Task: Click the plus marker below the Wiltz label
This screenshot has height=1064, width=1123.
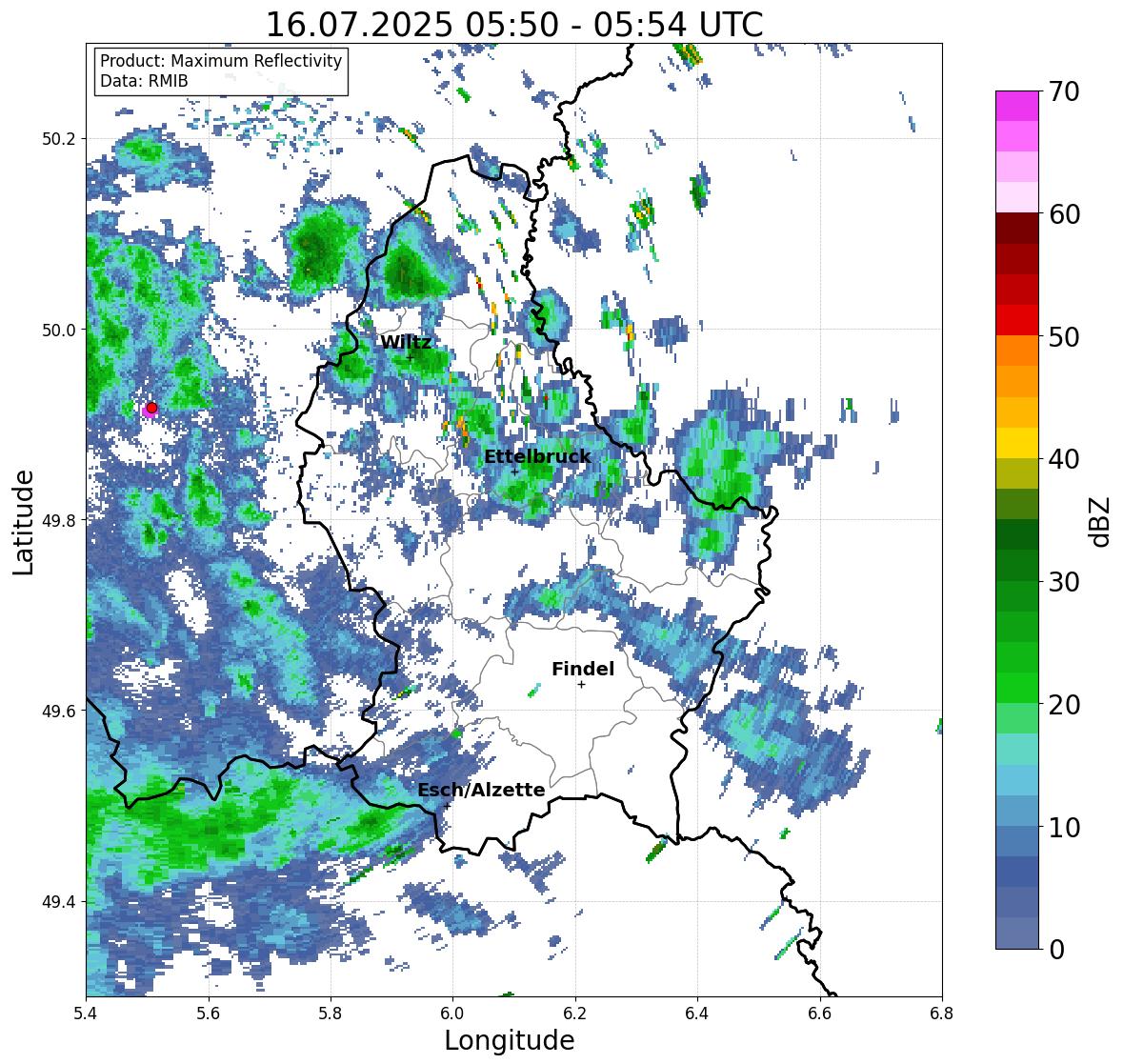Action: pos(410,357)
